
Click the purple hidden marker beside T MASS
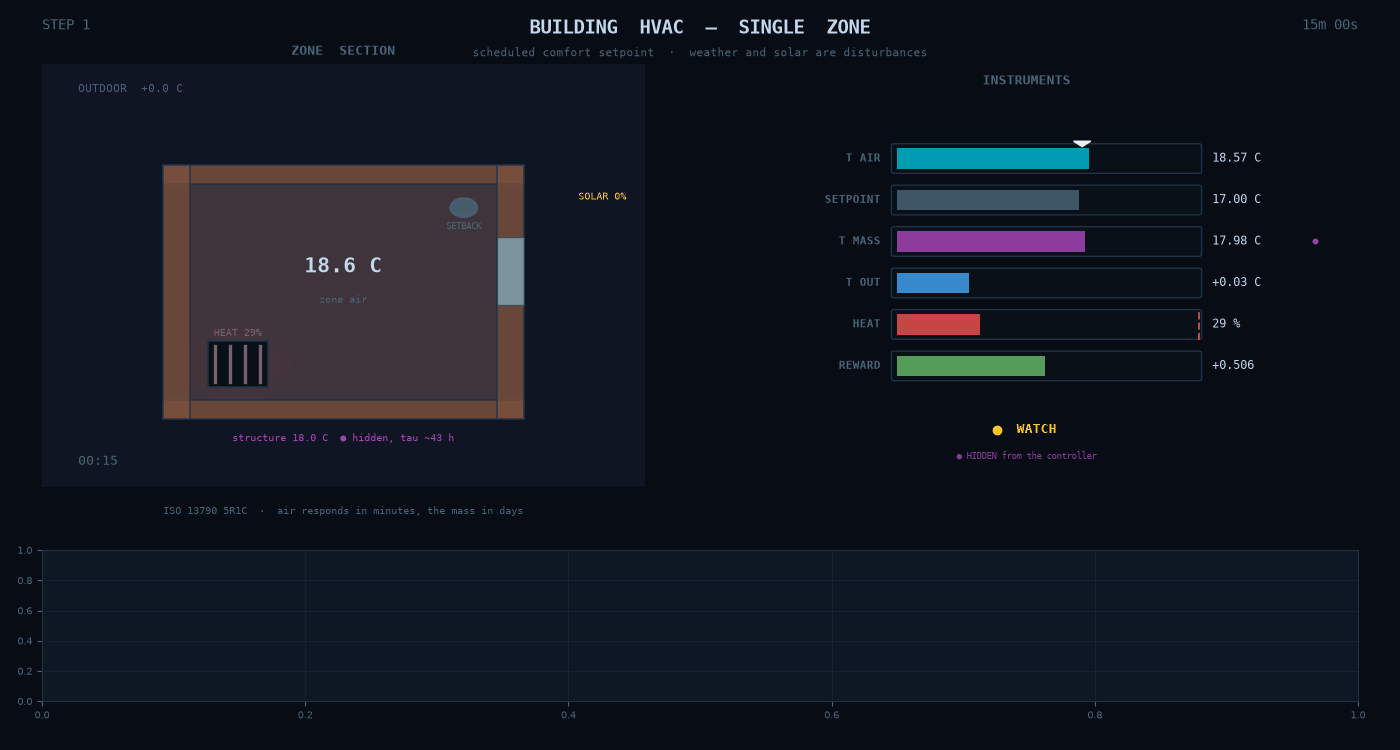[1315, 241]
